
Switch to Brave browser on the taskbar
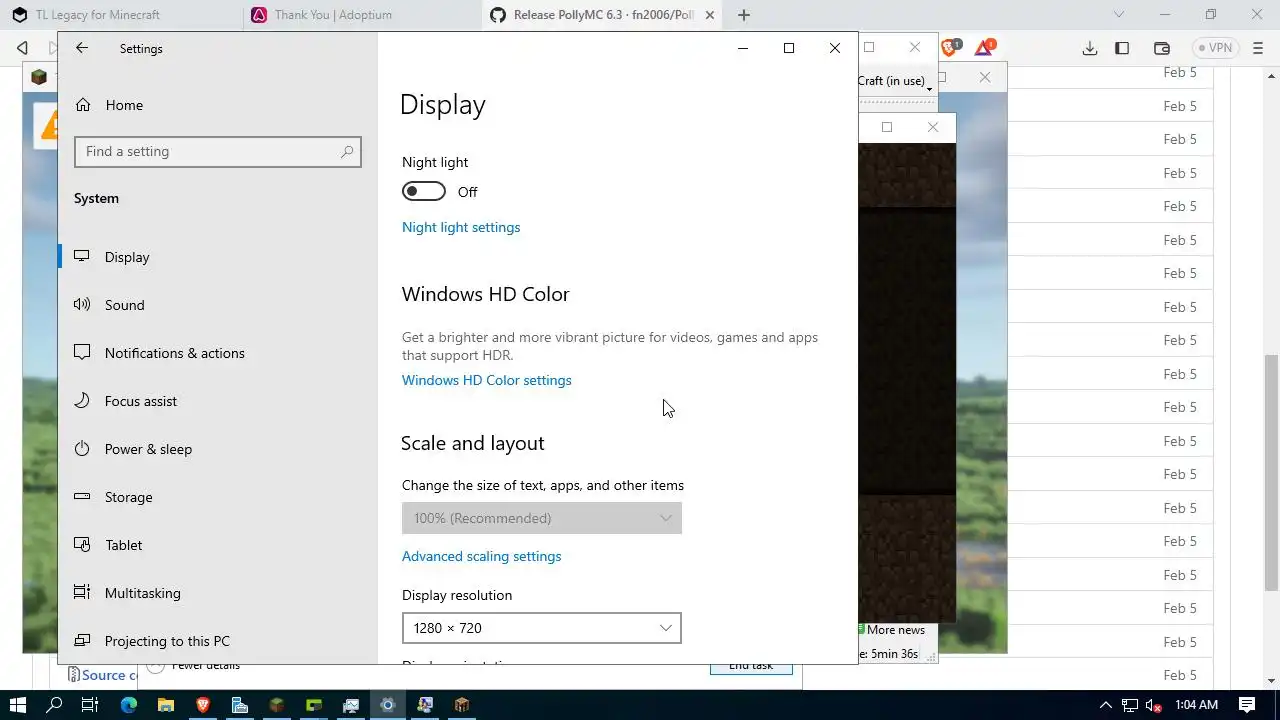tap(203, 705)
